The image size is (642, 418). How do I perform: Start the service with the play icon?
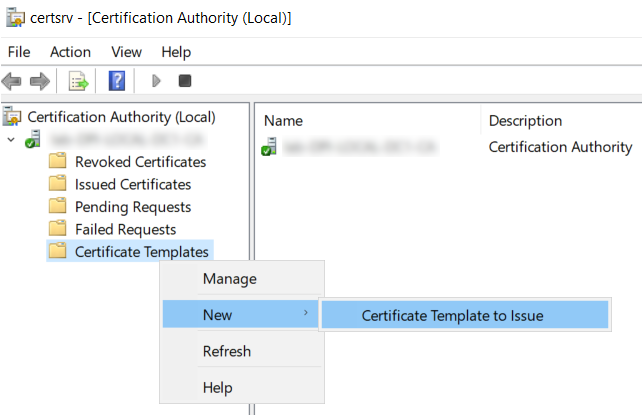(156, 81)
